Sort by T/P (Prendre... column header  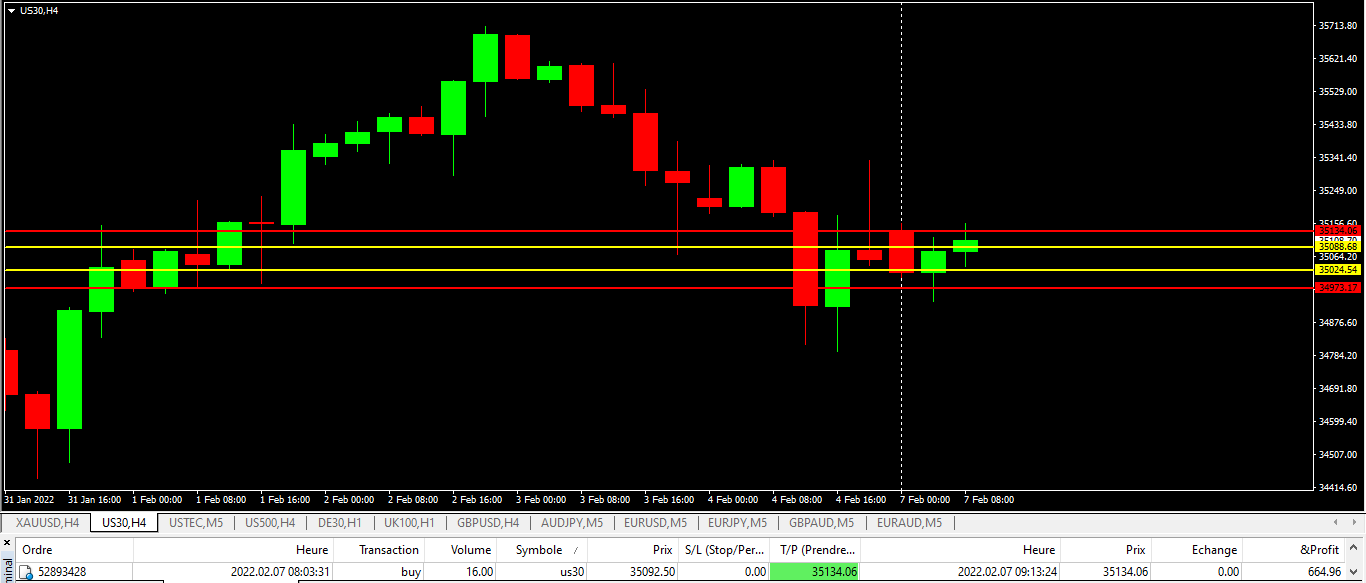(x=815, y=549)
